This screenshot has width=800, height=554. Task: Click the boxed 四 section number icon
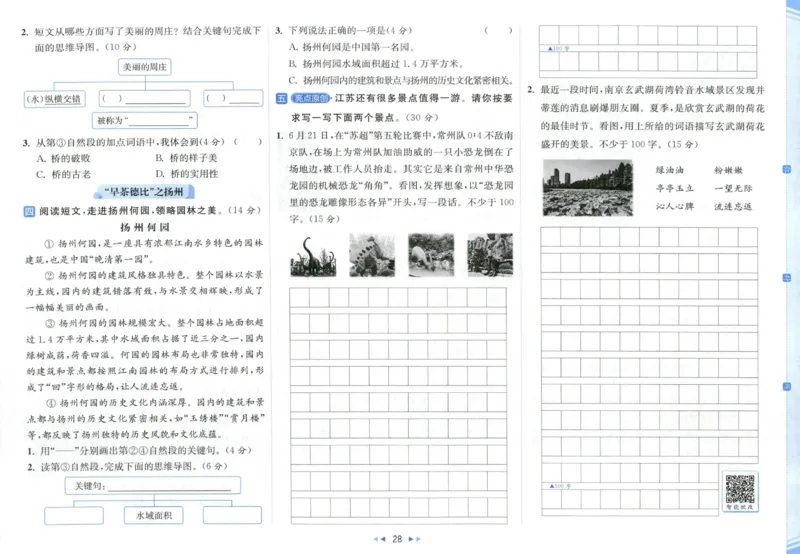pyautogui.click(x=30, y=211)
